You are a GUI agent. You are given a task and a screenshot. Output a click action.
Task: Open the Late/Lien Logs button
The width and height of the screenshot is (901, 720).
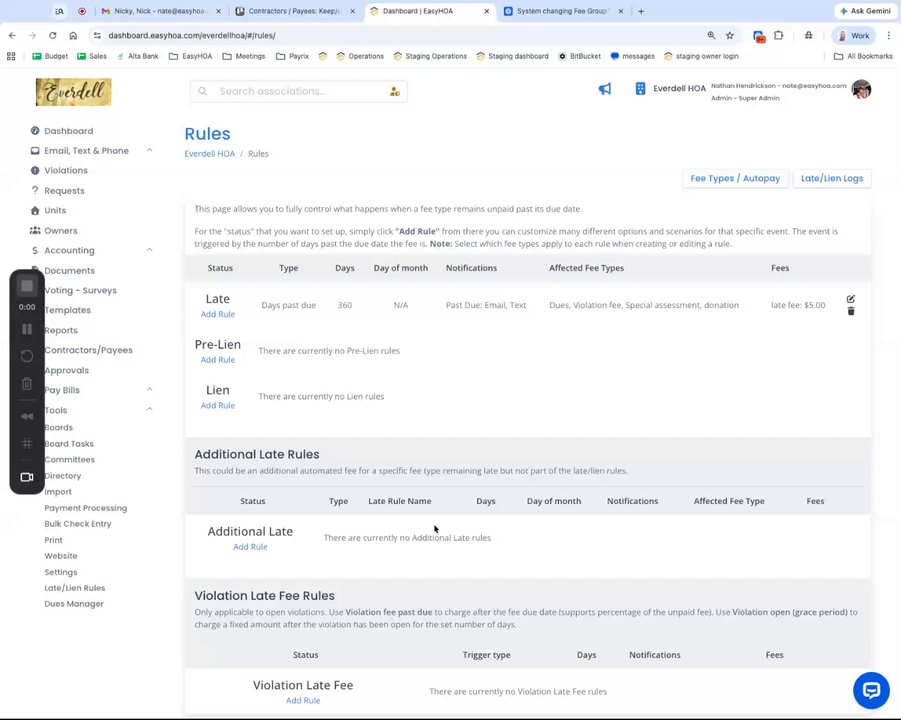pyautogui.click(x=831, y=179)
